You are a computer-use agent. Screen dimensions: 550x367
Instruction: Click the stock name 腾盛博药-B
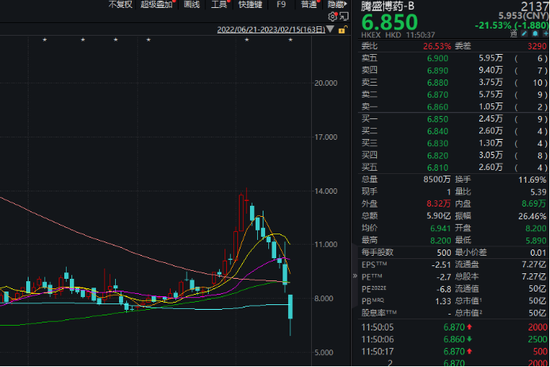388,6
